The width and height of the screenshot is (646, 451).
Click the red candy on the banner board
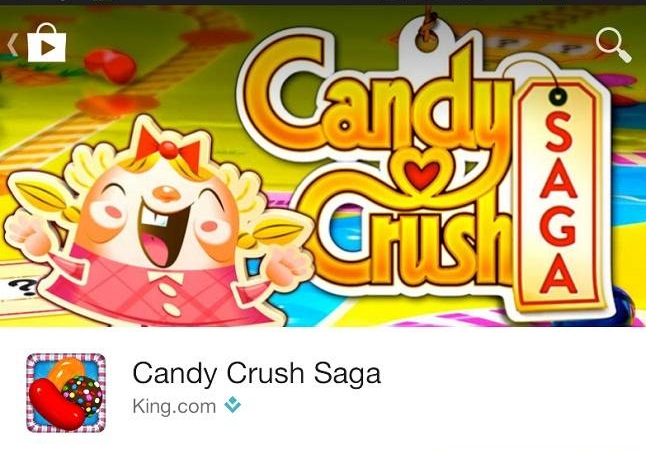(x=110, y=65)
